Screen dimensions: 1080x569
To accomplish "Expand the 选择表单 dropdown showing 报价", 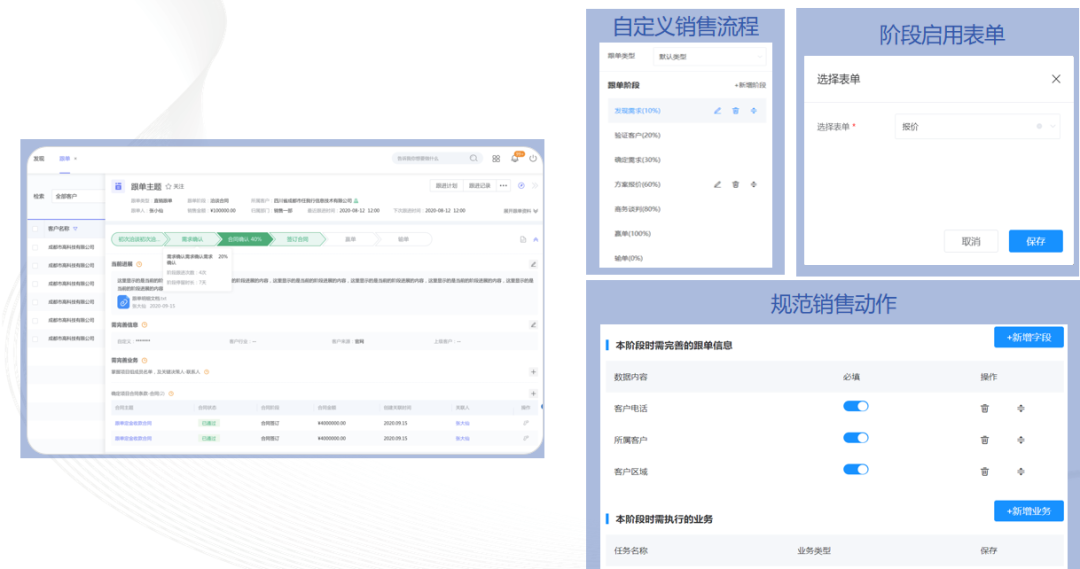I will coord(975,127).
